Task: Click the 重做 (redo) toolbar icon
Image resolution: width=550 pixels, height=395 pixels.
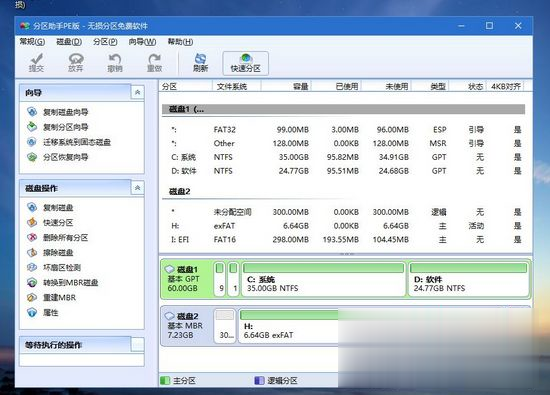Action: point(154,63)
